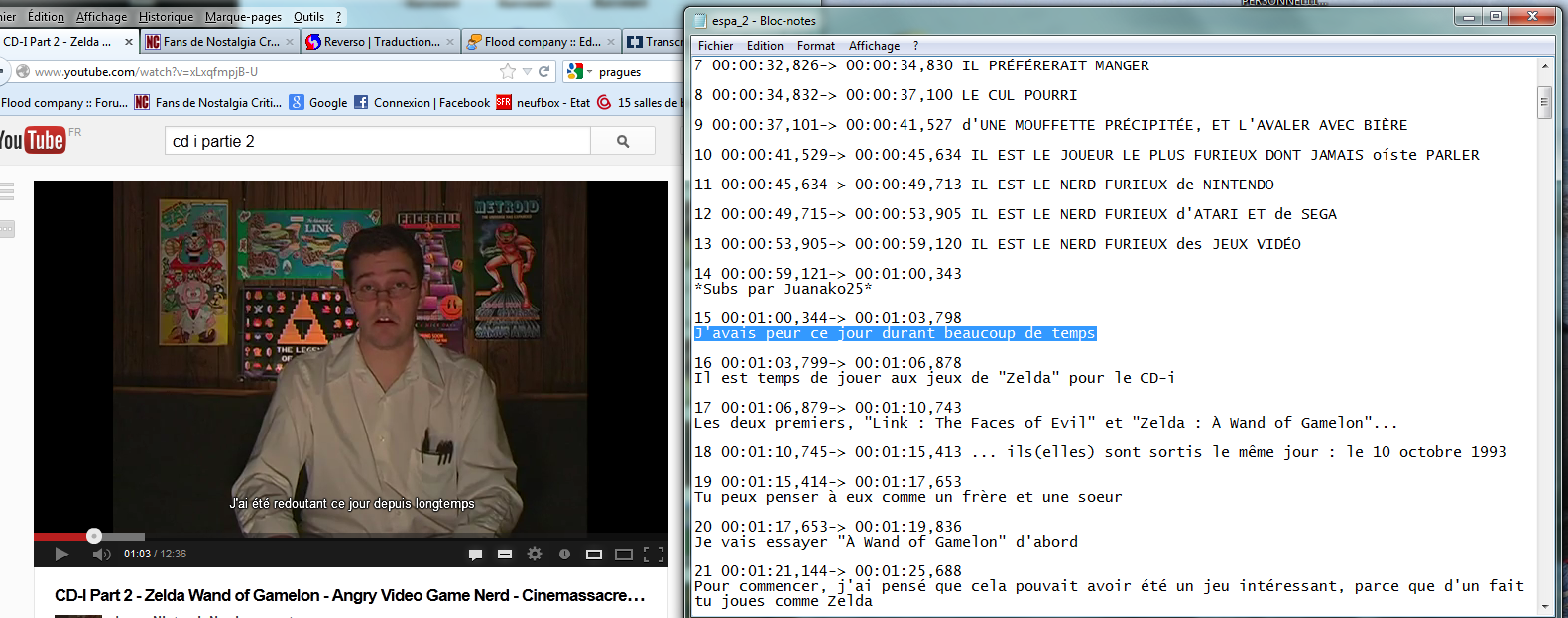Open the Google bookmark

coord(318,102)
